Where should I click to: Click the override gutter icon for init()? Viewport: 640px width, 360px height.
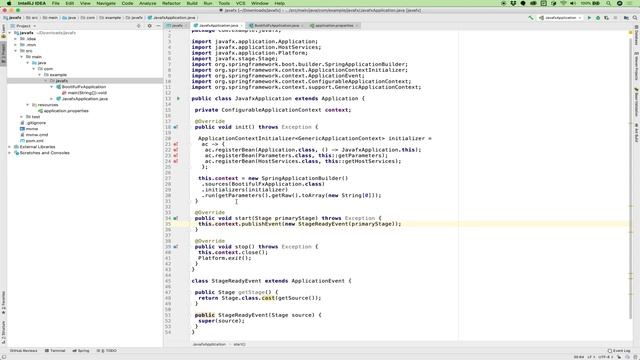coord(176,127)
